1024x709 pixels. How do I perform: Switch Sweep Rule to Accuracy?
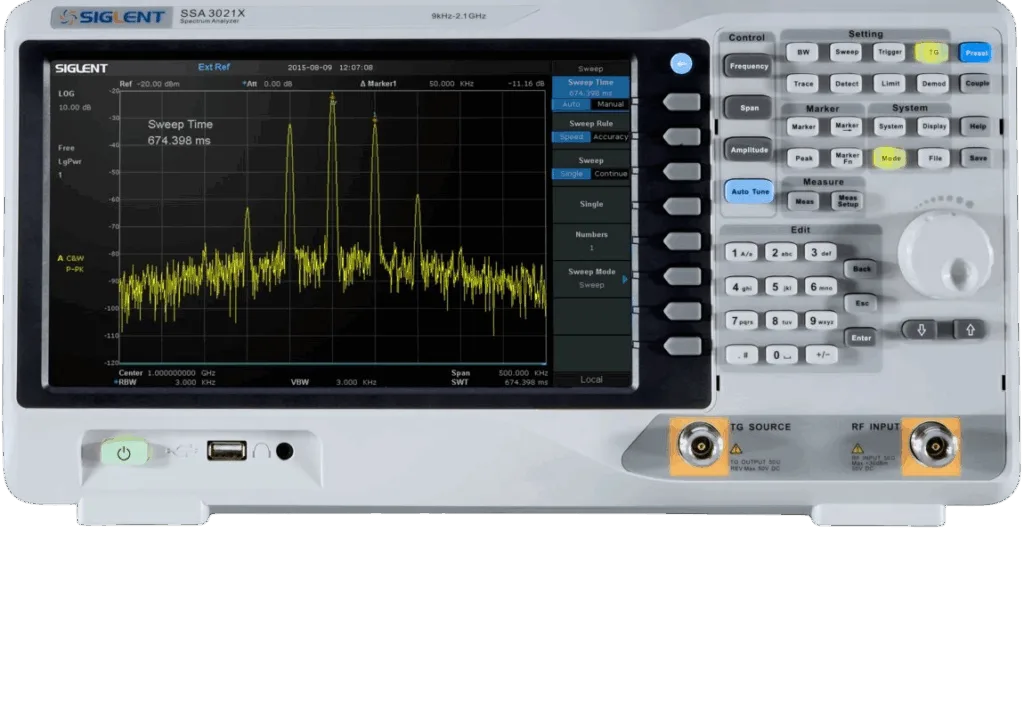pos(610,137)
